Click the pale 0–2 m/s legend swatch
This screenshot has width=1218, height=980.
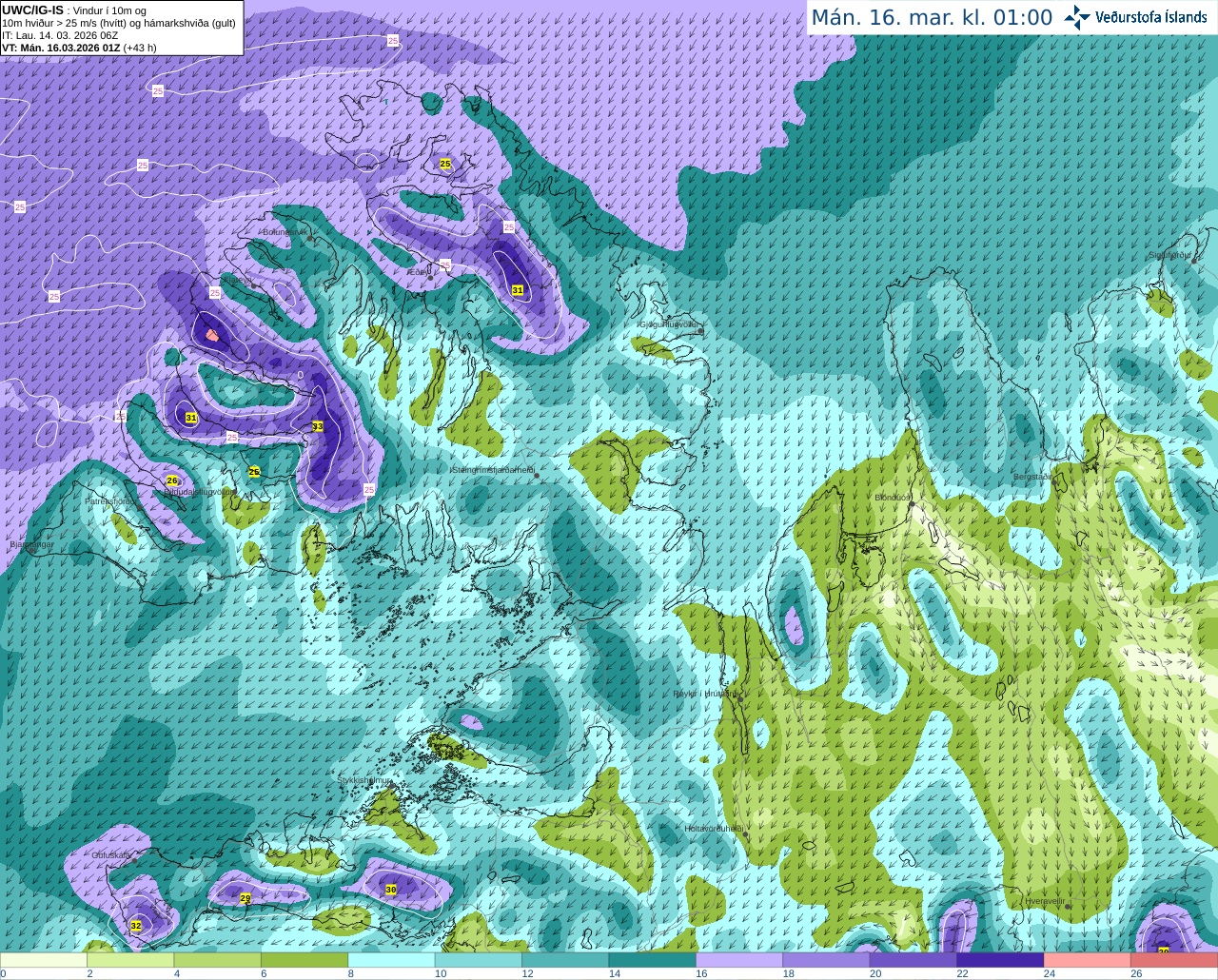(44, 960)
